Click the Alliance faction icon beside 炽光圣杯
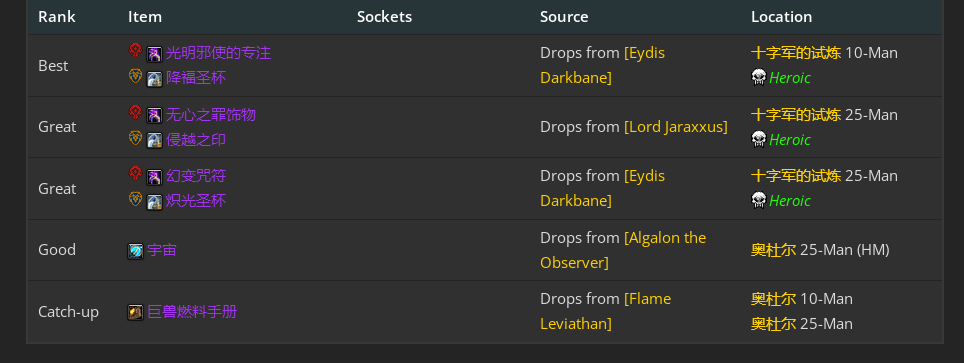Screen dimensions: 964x363 point(135,199)
